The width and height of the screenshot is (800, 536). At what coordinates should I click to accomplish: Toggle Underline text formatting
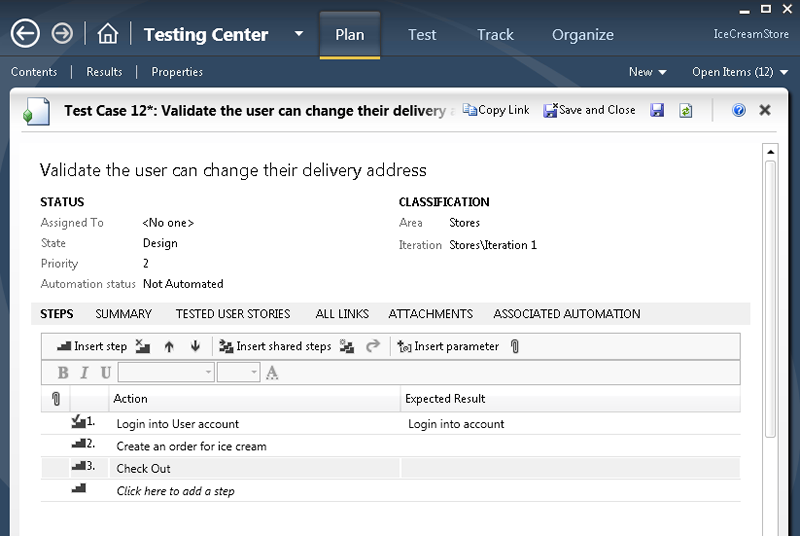105,373
